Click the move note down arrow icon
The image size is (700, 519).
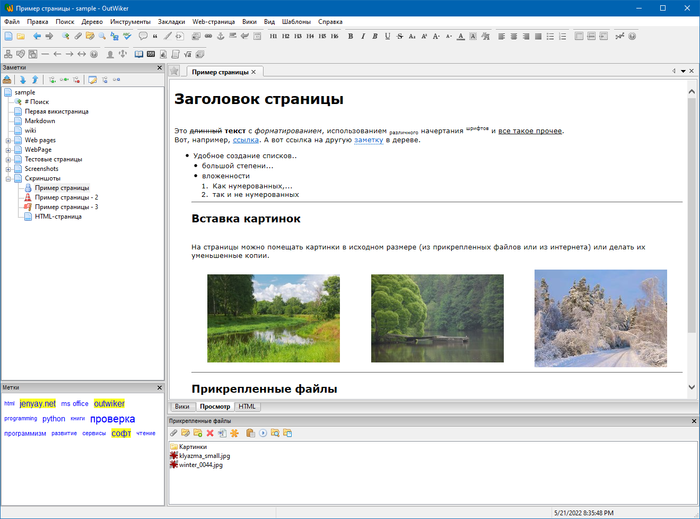(x=22, y=79)
